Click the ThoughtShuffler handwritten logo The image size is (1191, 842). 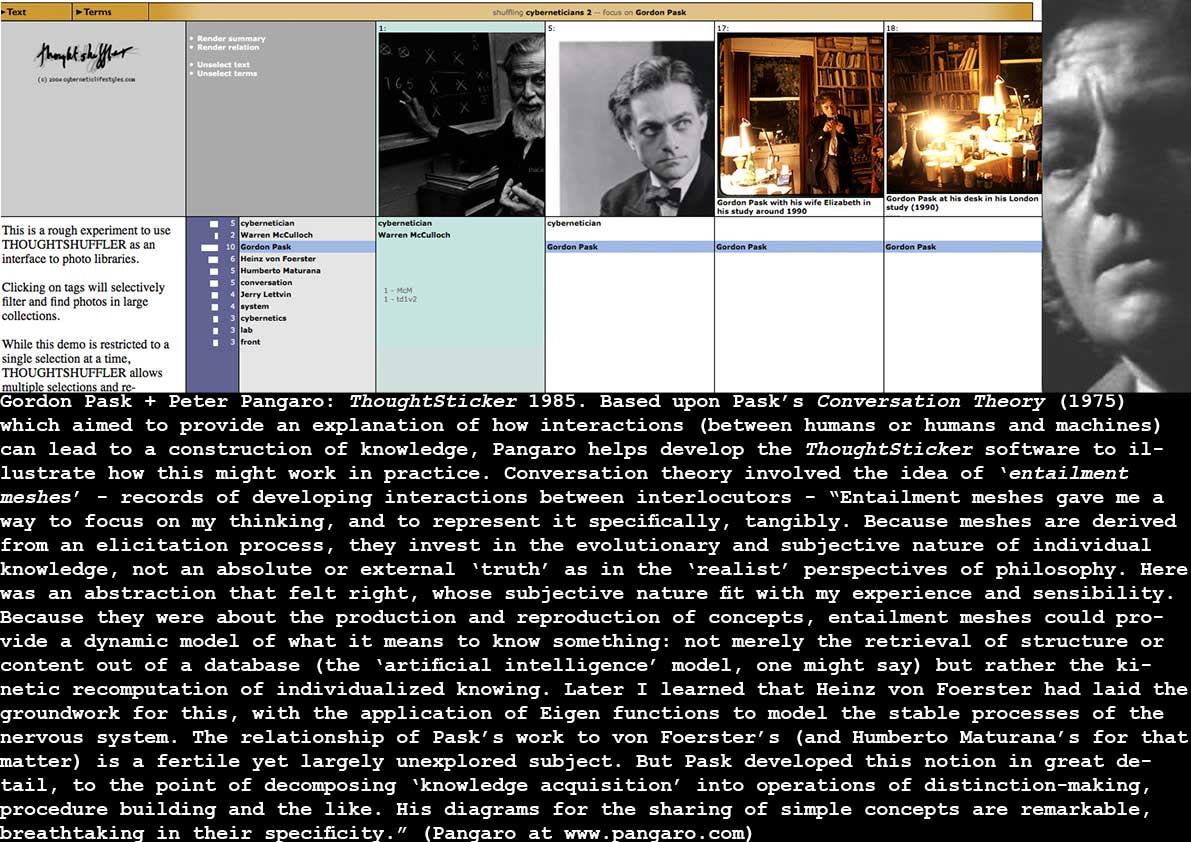pyautogui.click(x=86, y=56)
